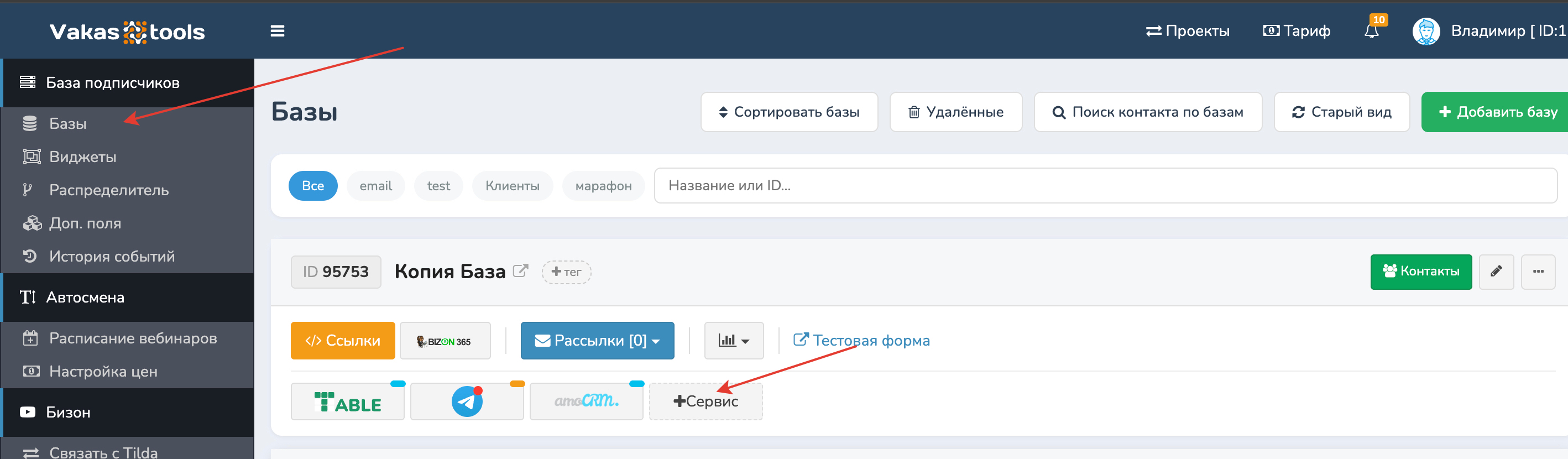
Task: Expand the Рассылки [0] dropdown
Action: pyautogui.click(x=597, y=341)
